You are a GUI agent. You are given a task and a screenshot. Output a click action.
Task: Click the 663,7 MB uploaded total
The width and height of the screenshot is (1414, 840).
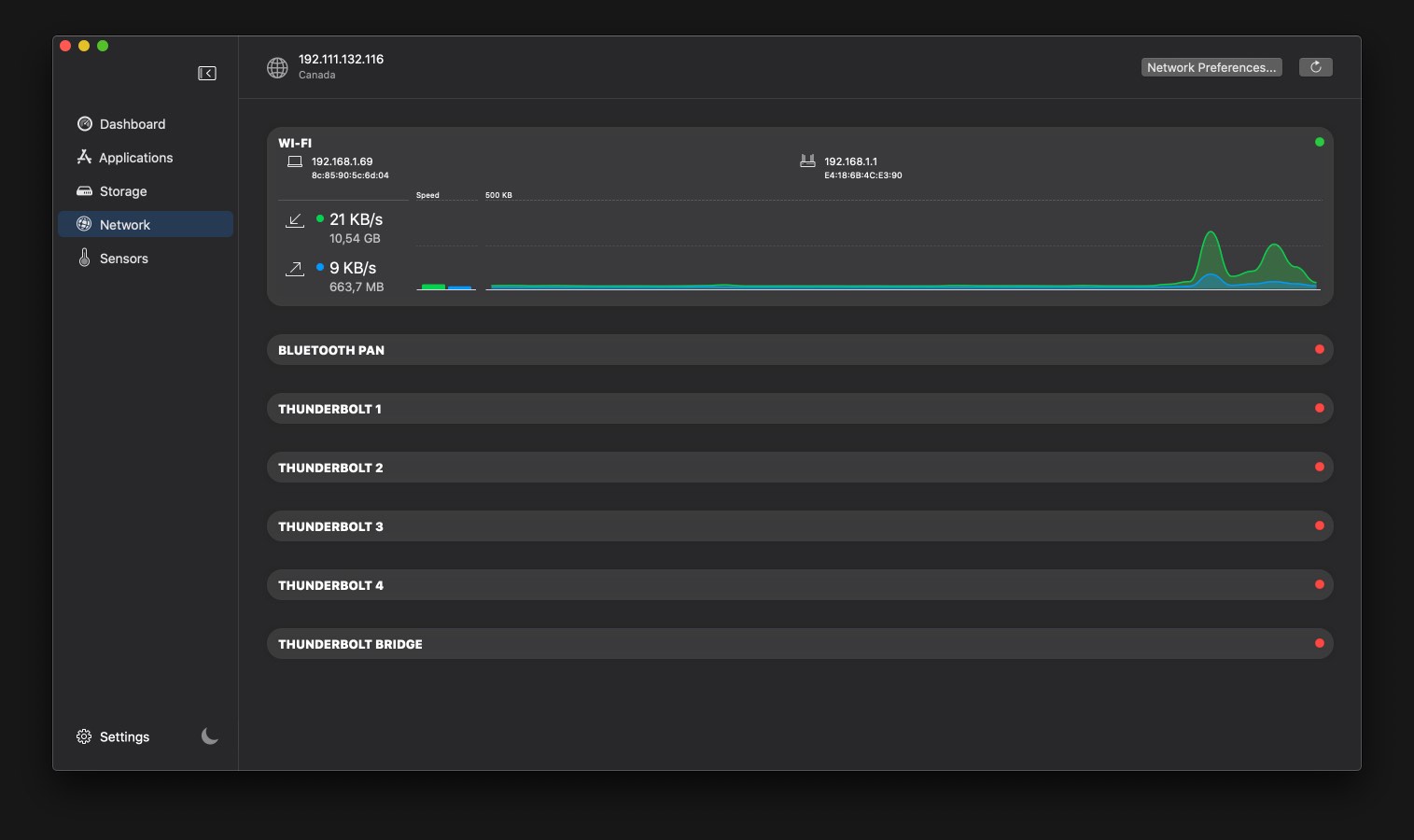point(357,287)
